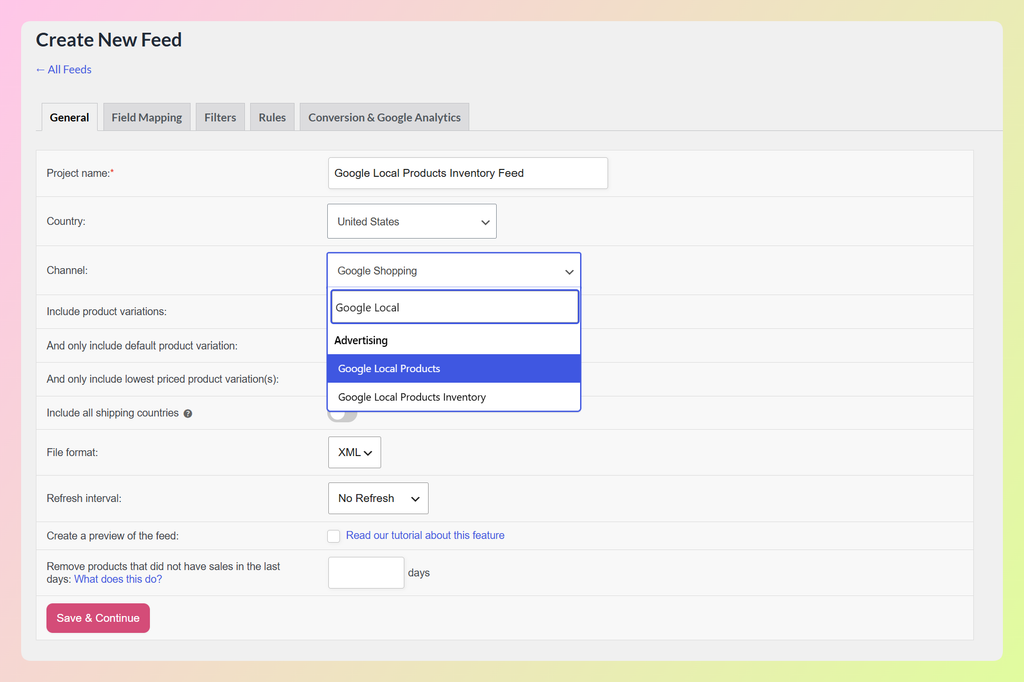This screenshot has height=682, width=1024.
Task: Click the Channel label
Action: 67,270
